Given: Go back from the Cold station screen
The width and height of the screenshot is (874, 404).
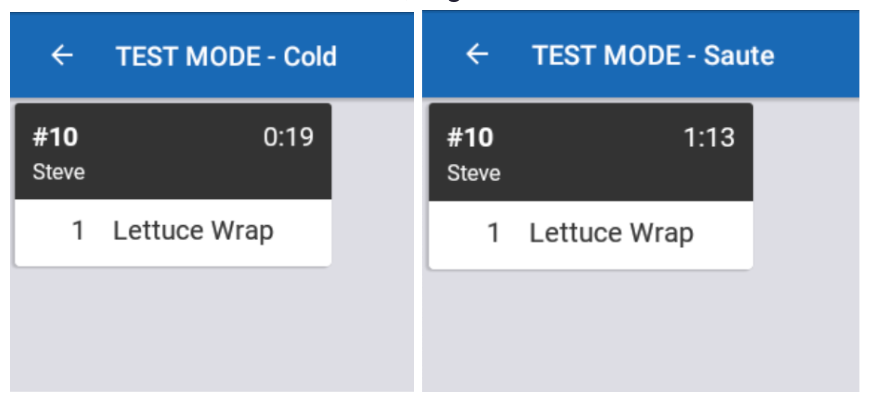Looking at the screenshot, I should (62, 56).
